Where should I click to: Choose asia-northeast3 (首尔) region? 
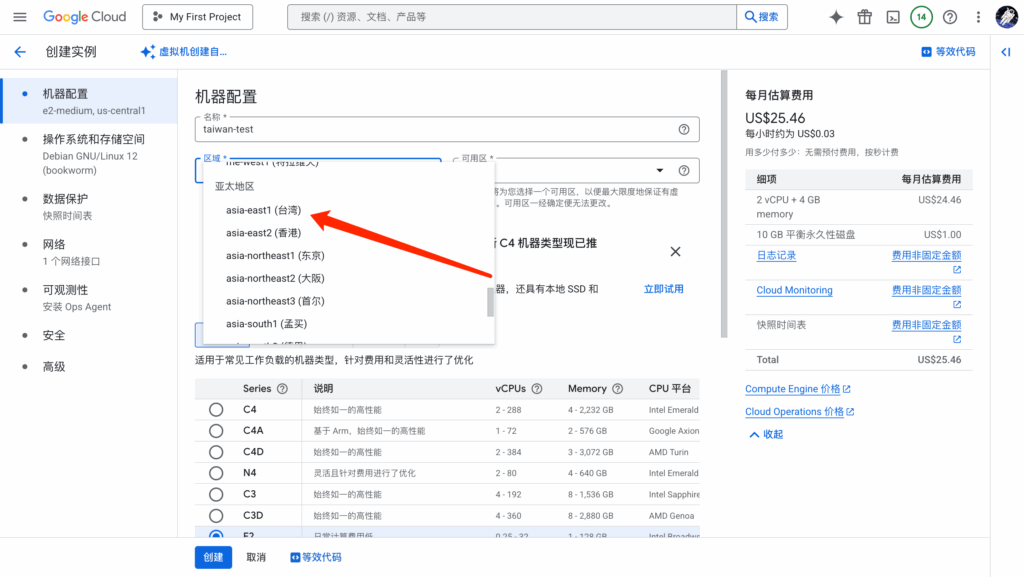pos(349,302)
